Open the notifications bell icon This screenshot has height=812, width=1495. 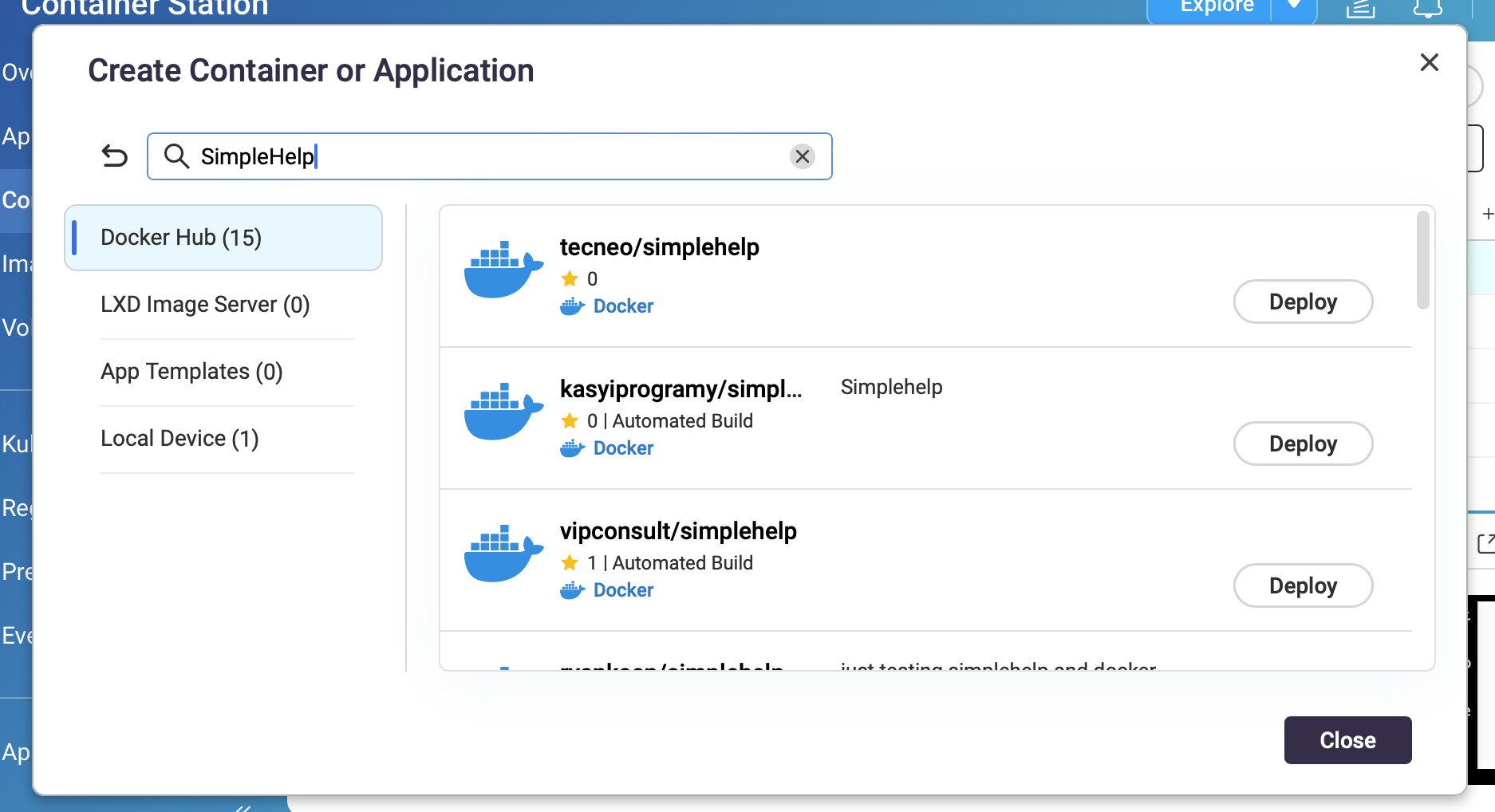click(x=1427, y=8)
